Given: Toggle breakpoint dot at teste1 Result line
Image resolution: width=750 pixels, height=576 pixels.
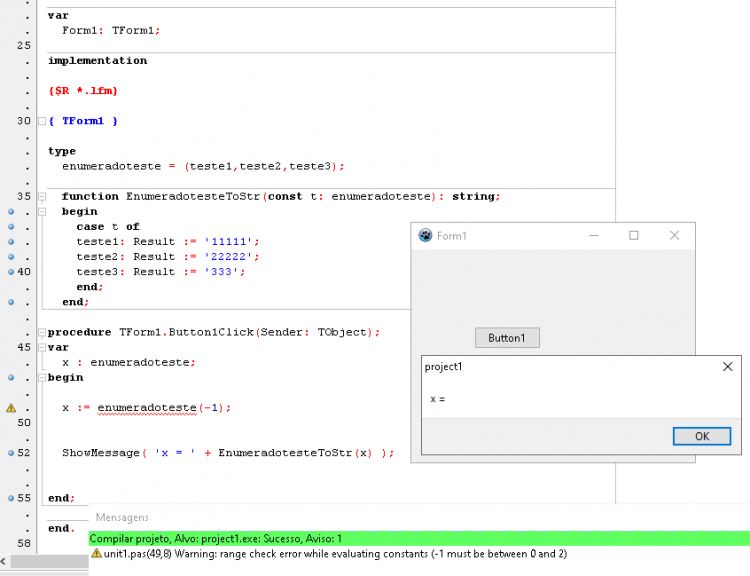Looking at the screenshot, I should tap(11, 242).
